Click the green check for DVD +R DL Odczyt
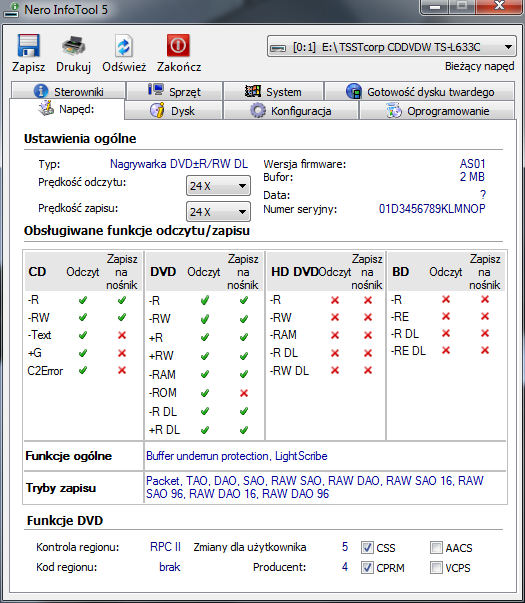 click(x=205, y=430)
